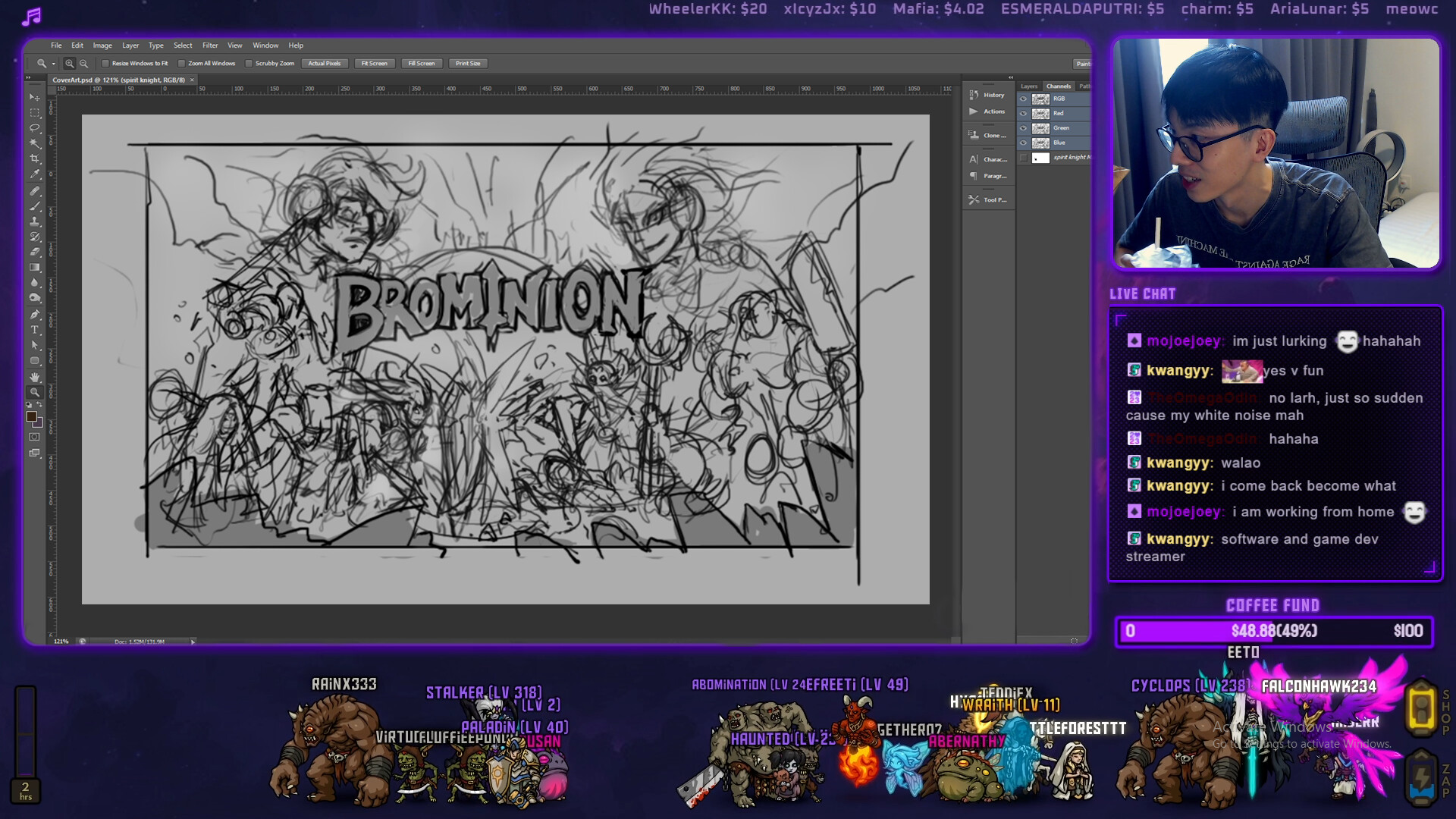Click the Actual Pixels button
This screenshot has height=819, width=1456.
click(325, 64)
